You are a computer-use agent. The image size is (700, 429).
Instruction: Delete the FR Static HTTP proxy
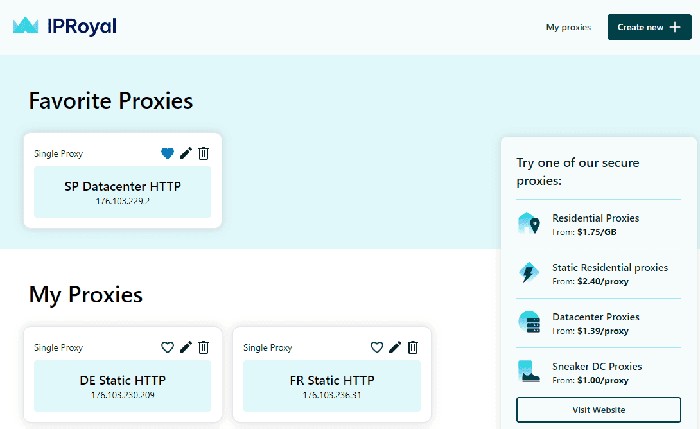tap(412, 348)
